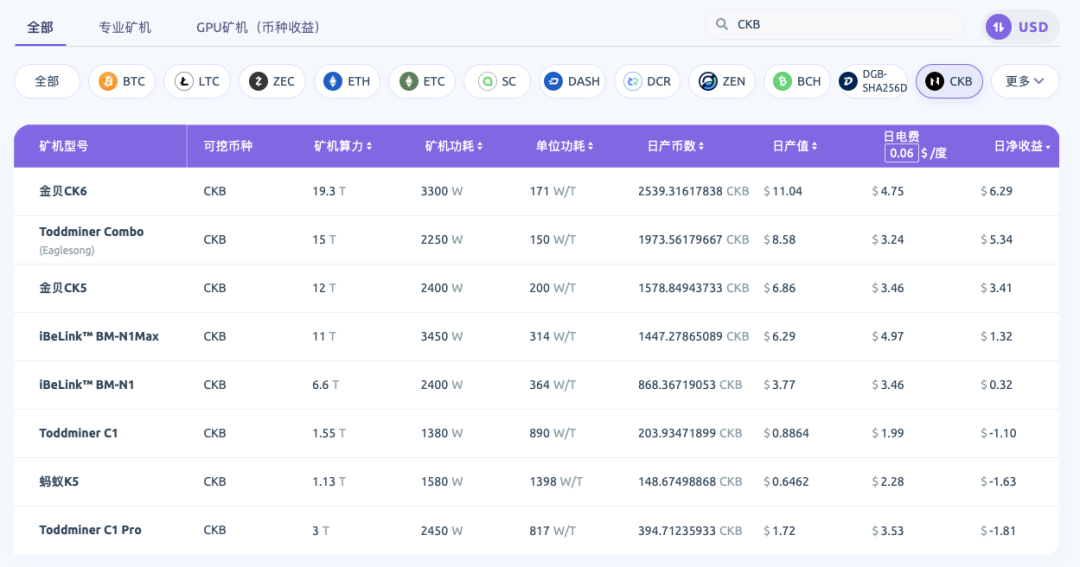The image size is (1080, 567).
Task: Click the CKB coin icon
Action: (x=935, y=81)
